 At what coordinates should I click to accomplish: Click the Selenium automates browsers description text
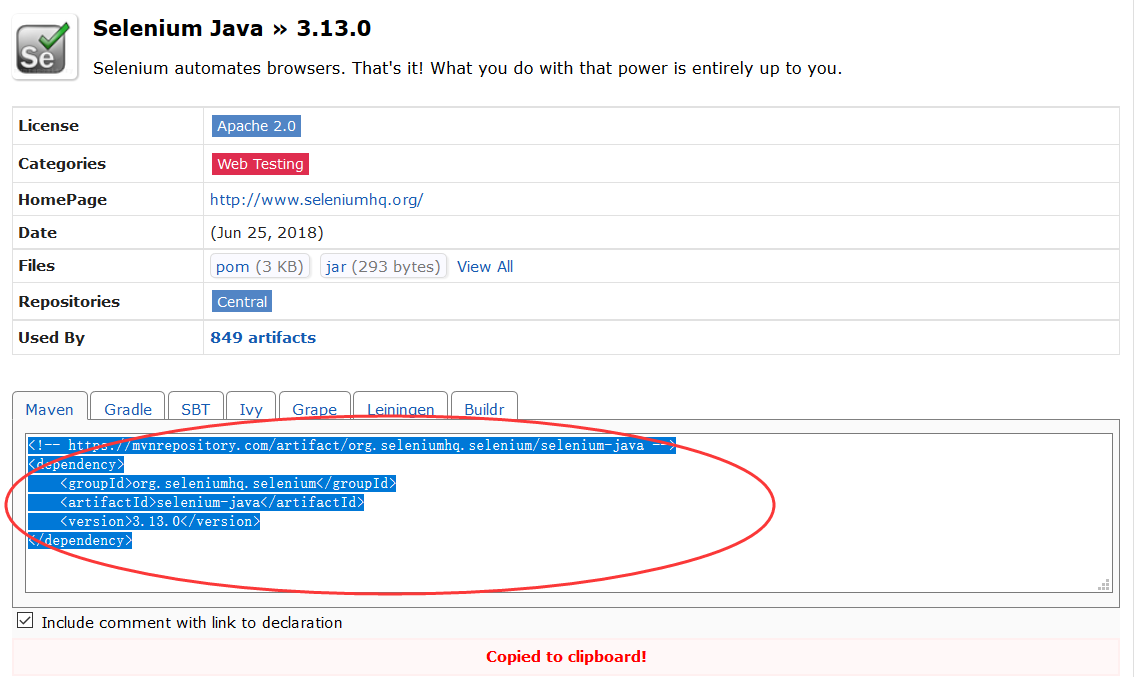click(467, 69)
